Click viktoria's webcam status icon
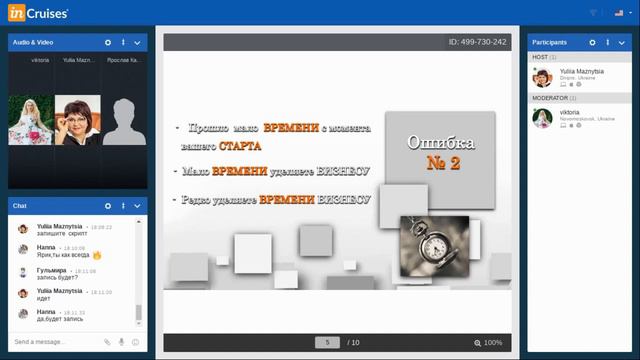The width and height of the screenshot is (640, 360). [578, 125]
